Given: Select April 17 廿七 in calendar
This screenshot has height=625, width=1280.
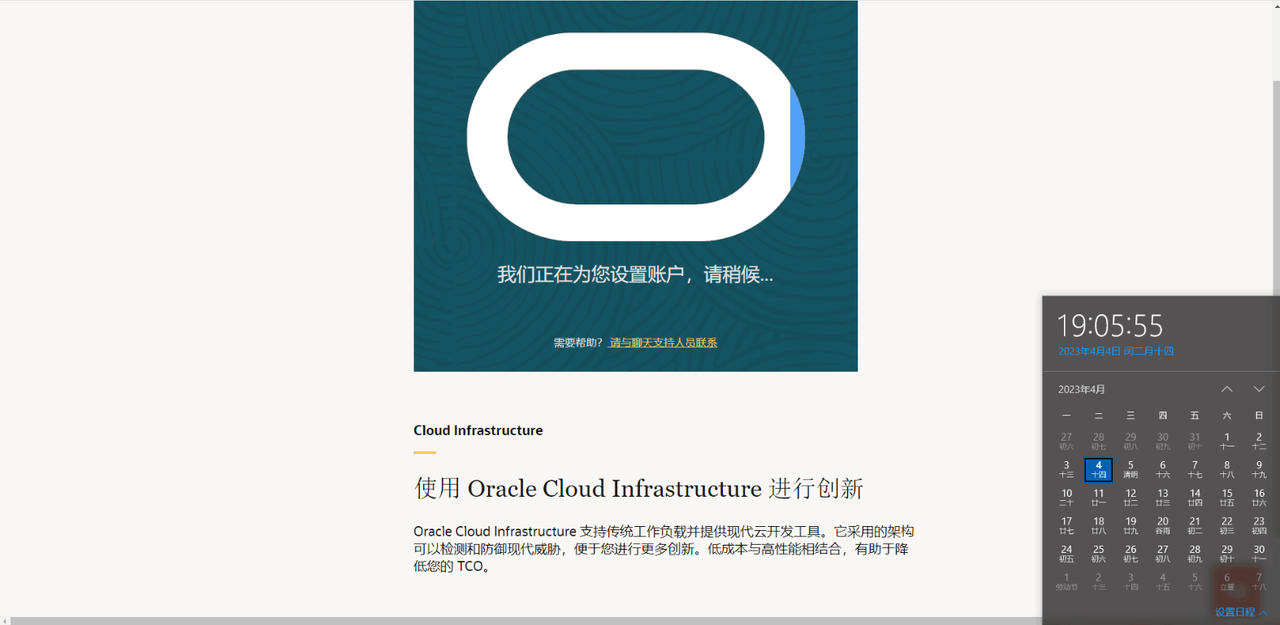Looking at the screenshot, I should tap(1066, 525).
